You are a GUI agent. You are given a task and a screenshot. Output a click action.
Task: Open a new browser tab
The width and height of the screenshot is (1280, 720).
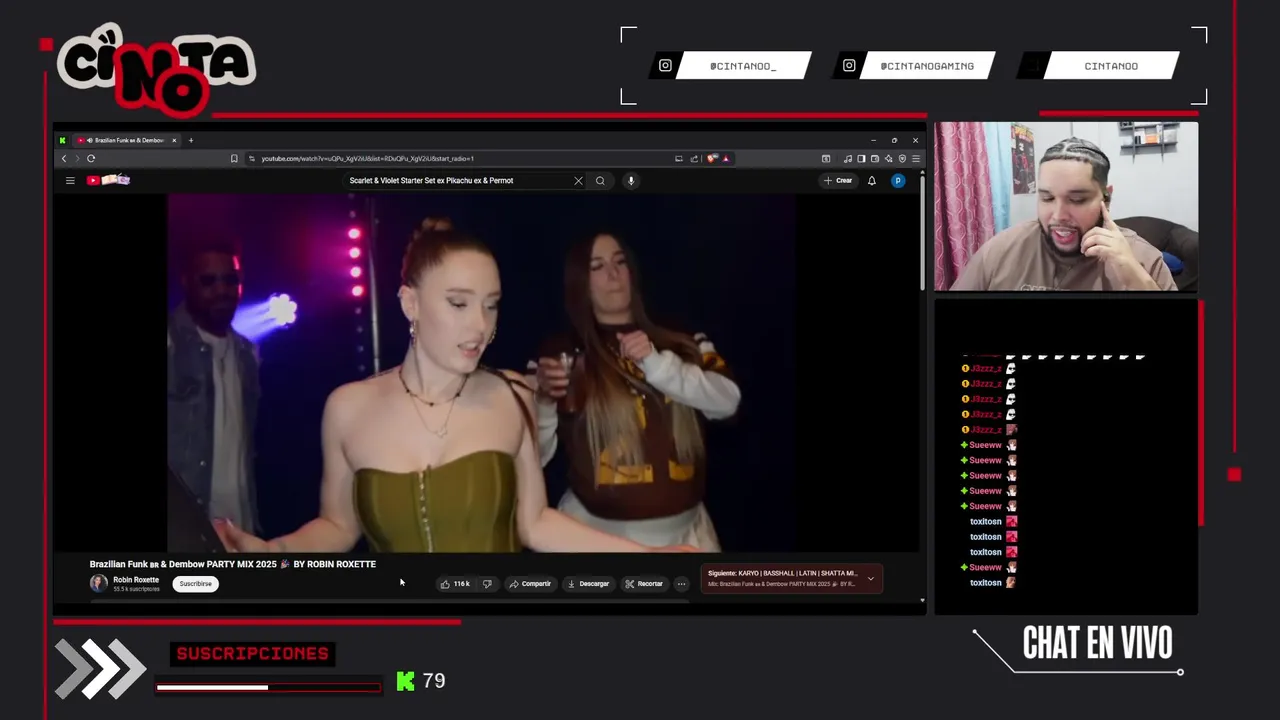click(191, 140)
